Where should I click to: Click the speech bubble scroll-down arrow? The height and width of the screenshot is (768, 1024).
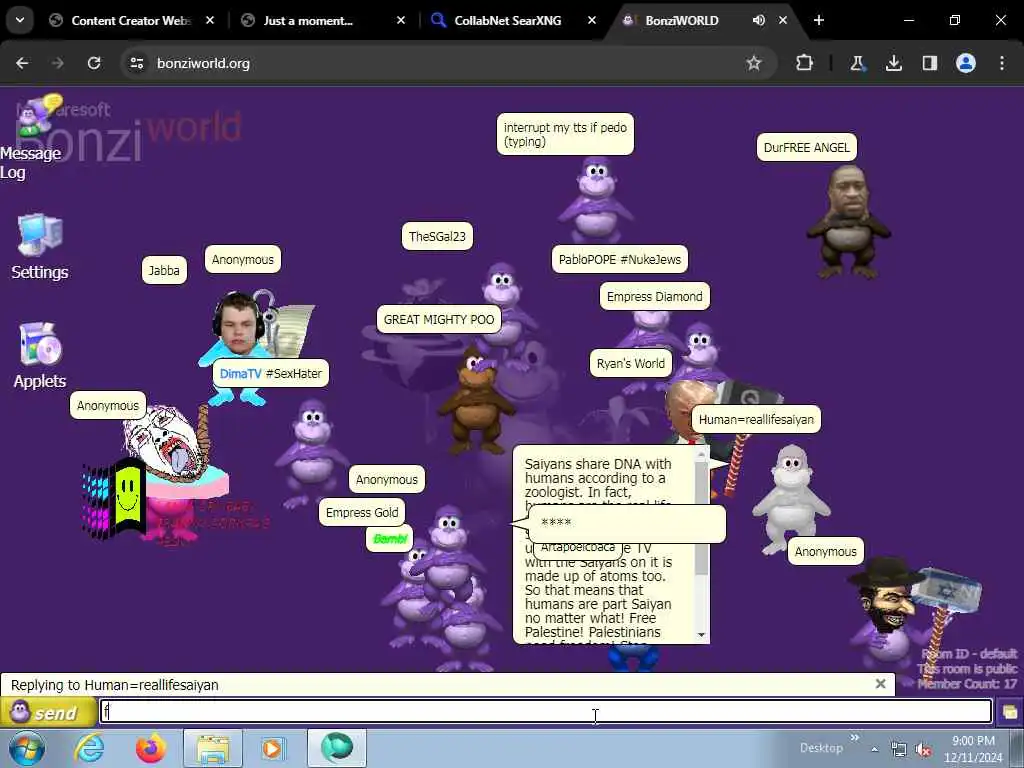pyautogui.click(x=702, y=635)
